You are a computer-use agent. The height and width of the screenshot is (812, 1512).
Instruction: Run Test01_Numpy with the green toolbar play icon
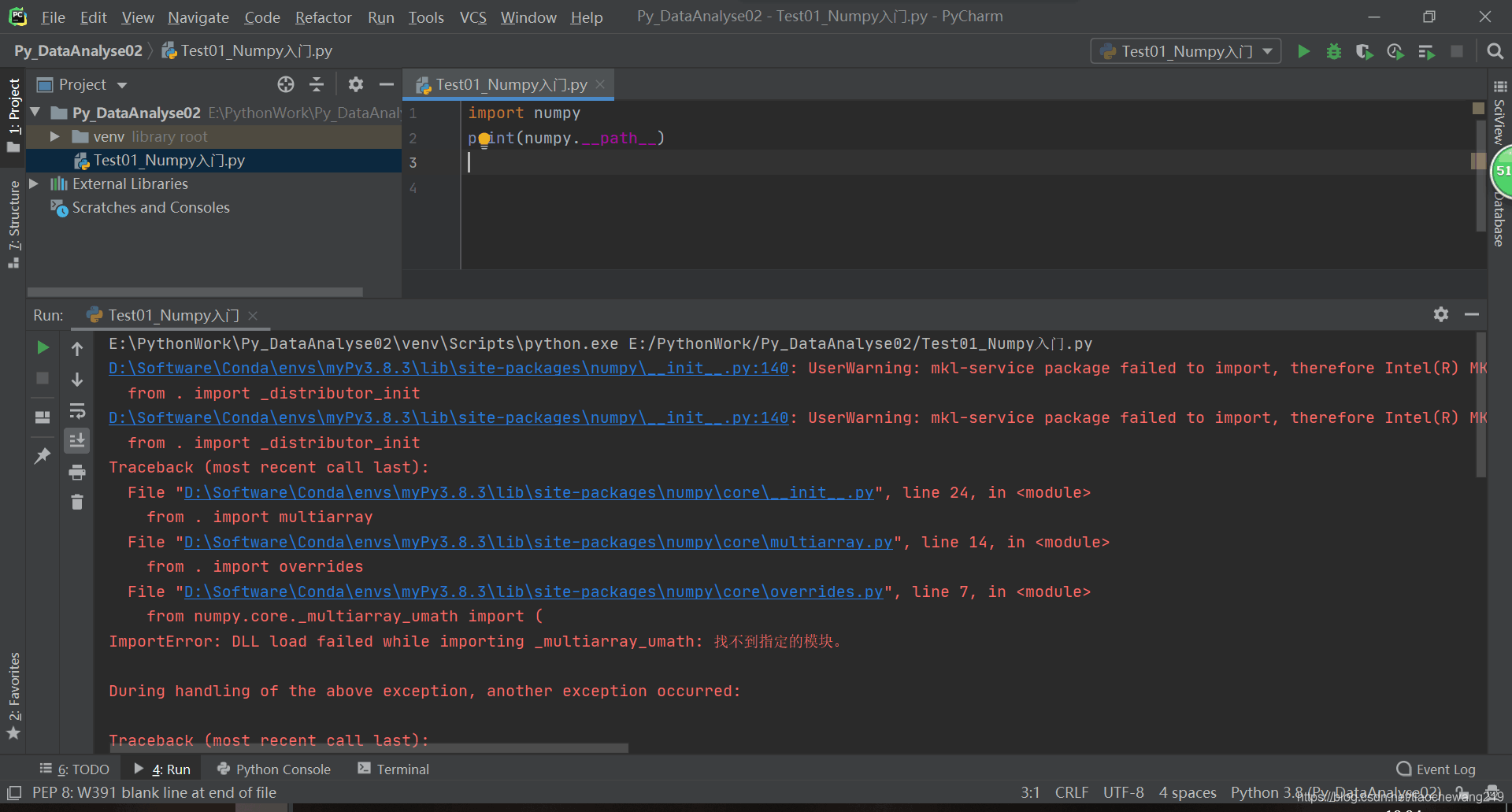[1303, 51]
